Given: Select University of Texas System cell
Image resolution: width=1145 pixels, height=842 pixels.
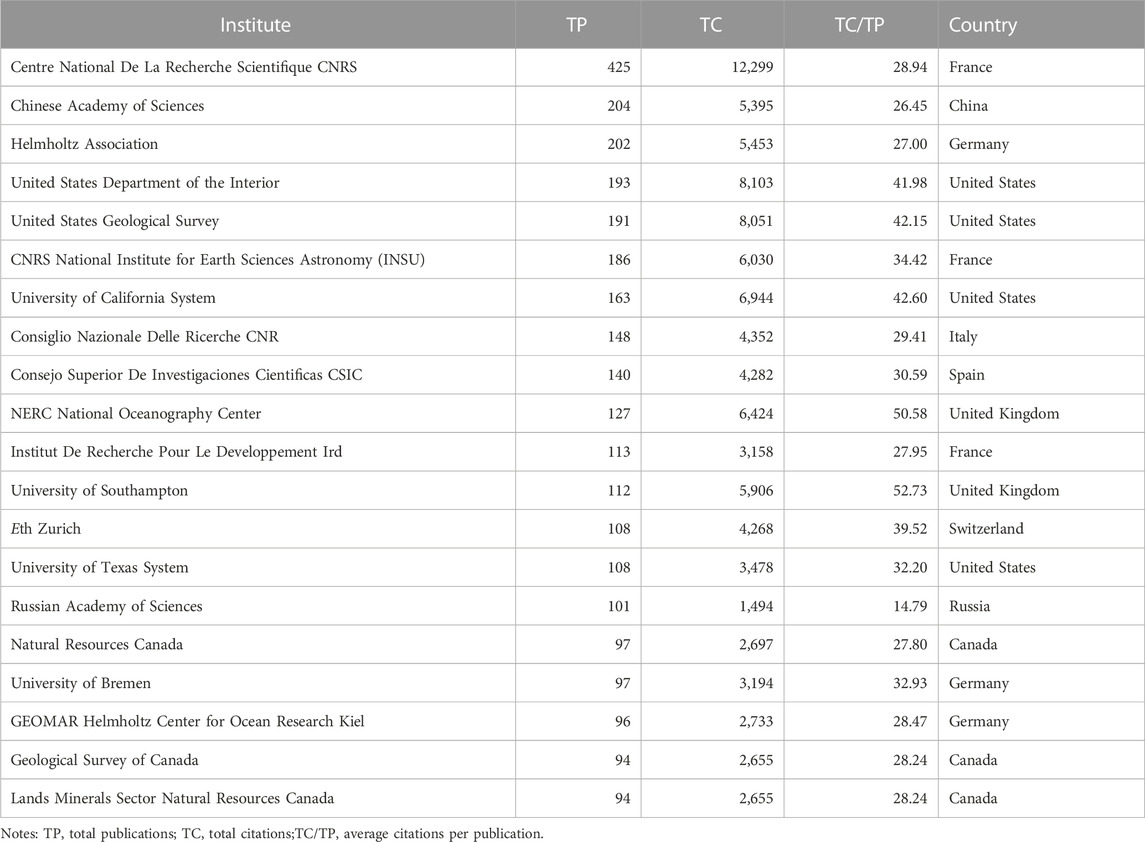Looking at the screenshot, I should click(x=99, y=567).
